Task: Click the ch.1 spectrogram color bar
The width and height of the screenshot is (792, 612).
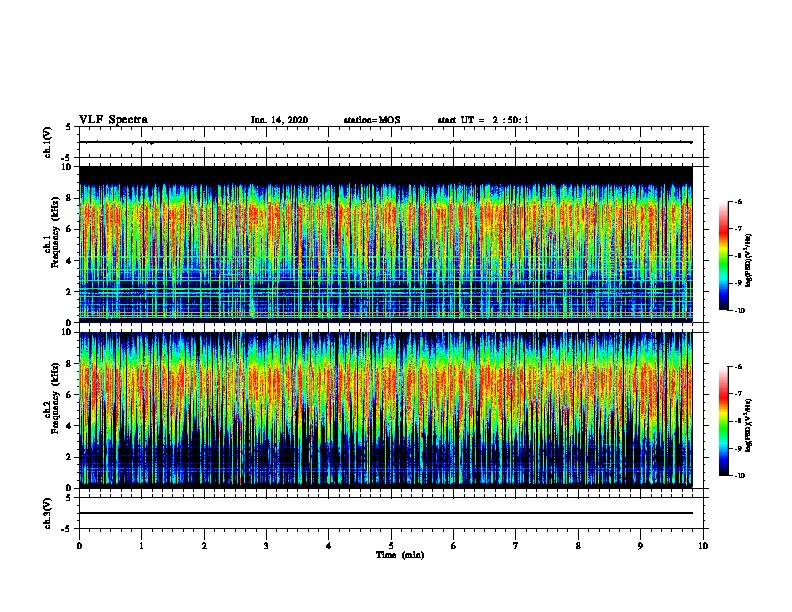Action: point(724,256)
